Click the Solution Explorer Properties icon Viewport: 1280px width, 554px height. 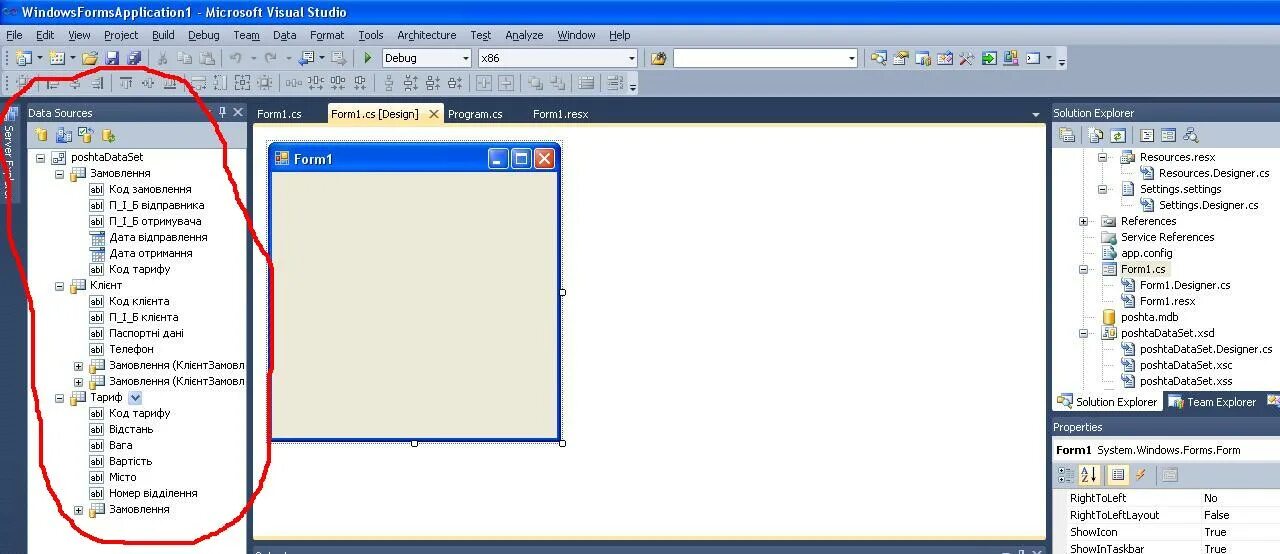click(1067, 135)
